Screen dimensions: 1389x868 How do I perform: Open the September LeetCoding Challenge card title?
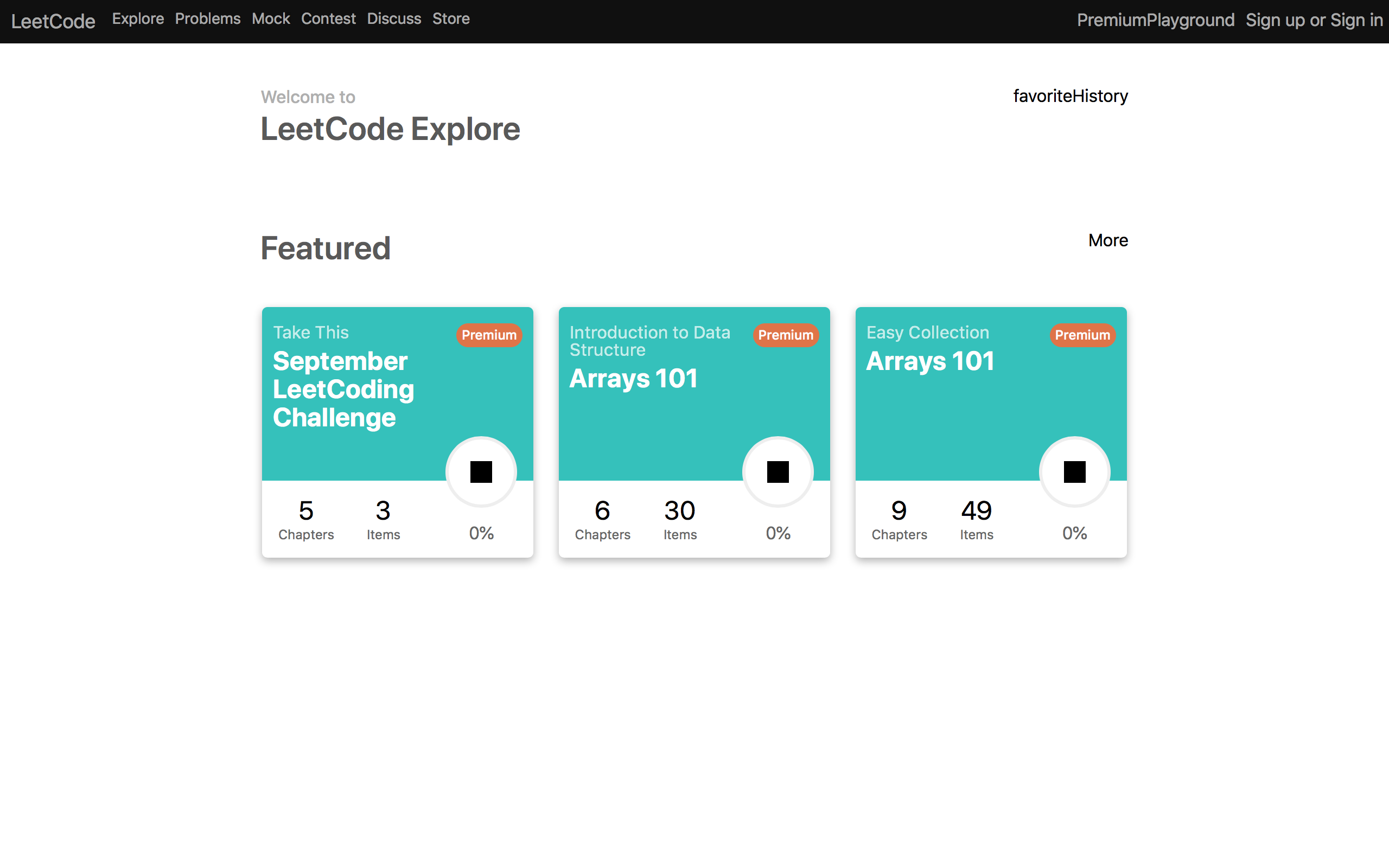343,389
